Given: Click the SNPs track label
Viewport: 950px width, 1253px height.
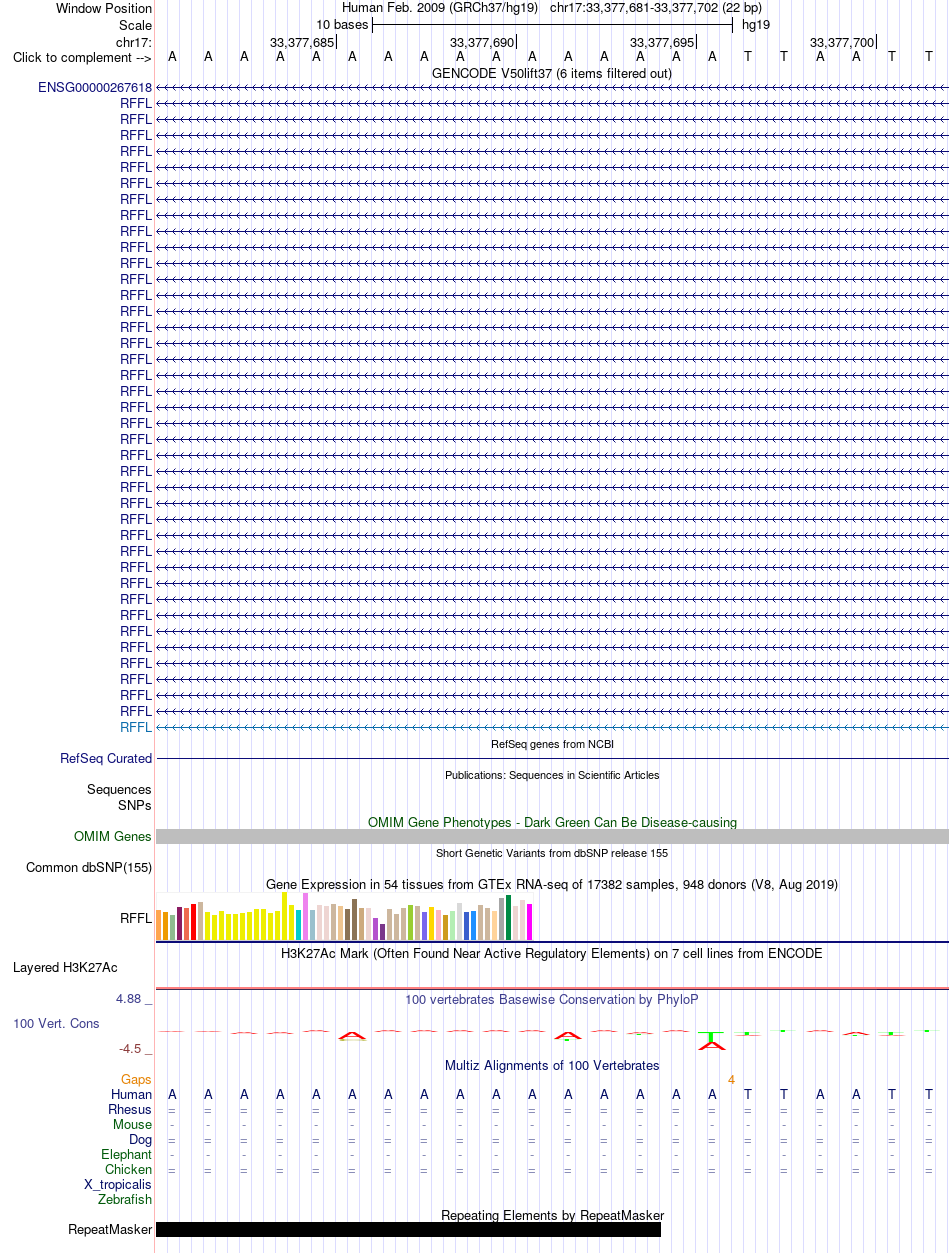Looking at the screenshot, I should [x=135, y=805].
